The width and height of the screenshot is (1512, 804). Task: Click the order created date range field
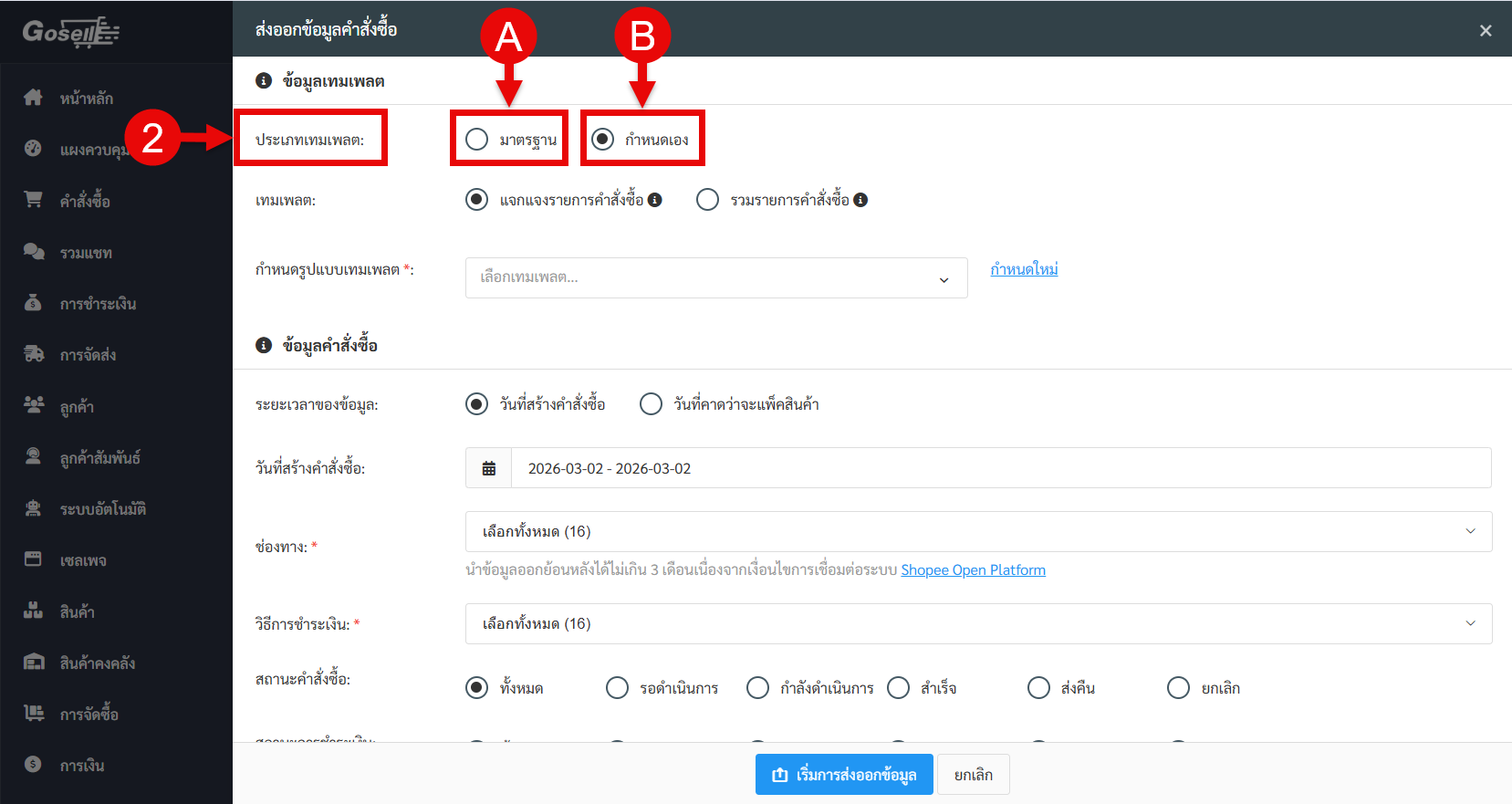[x=1000, y=468]
